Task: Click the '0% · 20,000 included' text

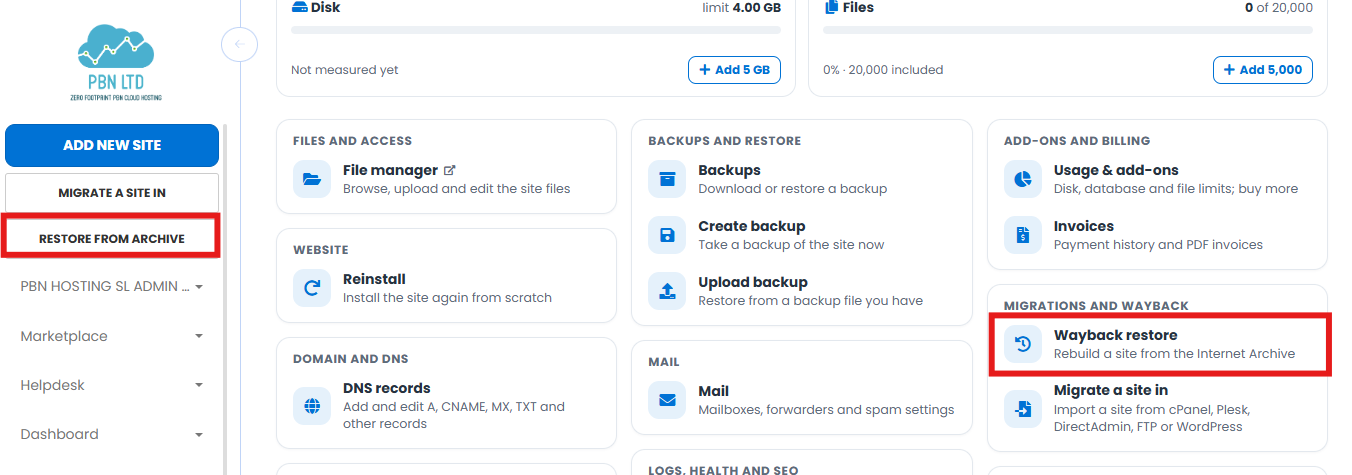Action: tap(883, 70)
